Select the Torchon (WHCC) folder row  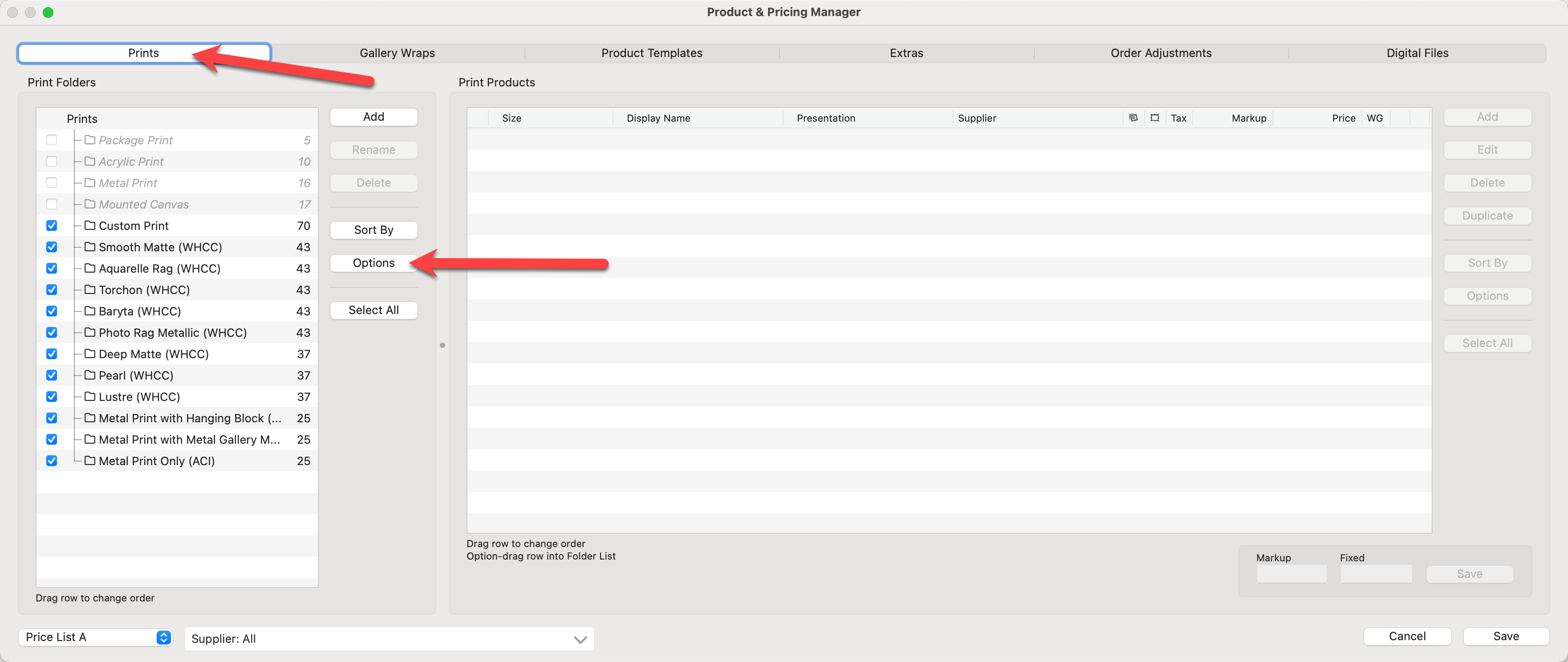click(x=144, y=290)
